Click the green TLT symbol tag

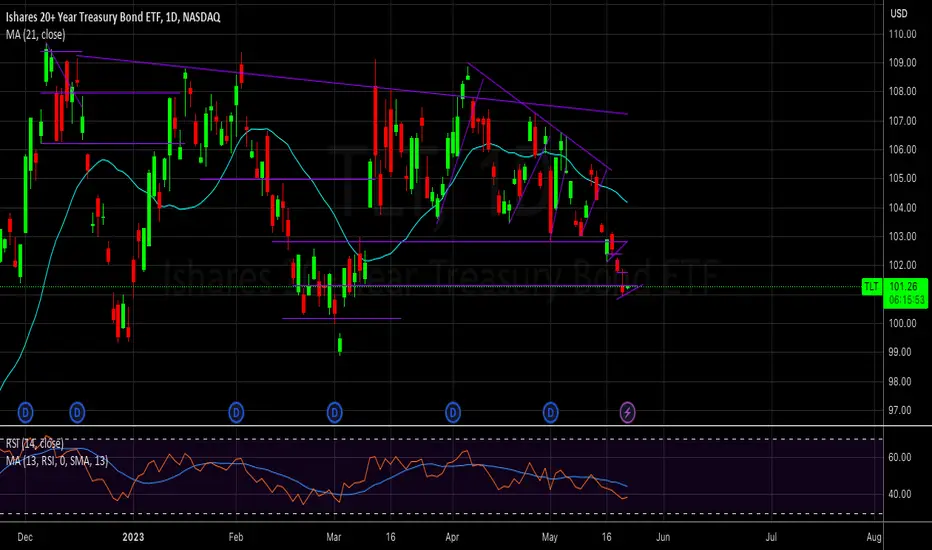[x=871, y=287]
